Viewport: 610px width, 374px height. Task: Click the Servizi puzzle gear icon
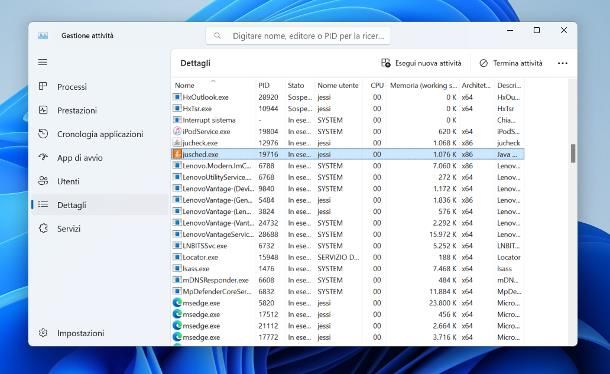click(x=43, y=228)
